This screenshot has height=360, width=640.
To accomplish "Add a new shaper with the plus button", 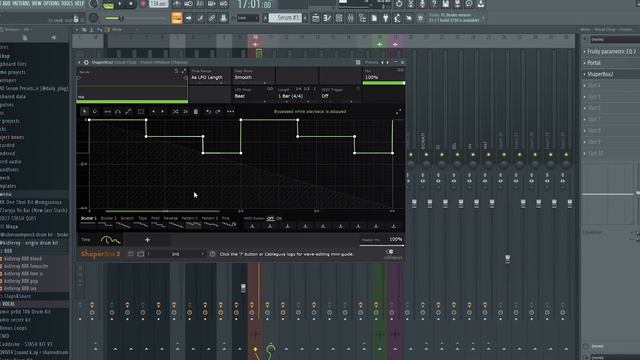I will [x=147, y=240].
